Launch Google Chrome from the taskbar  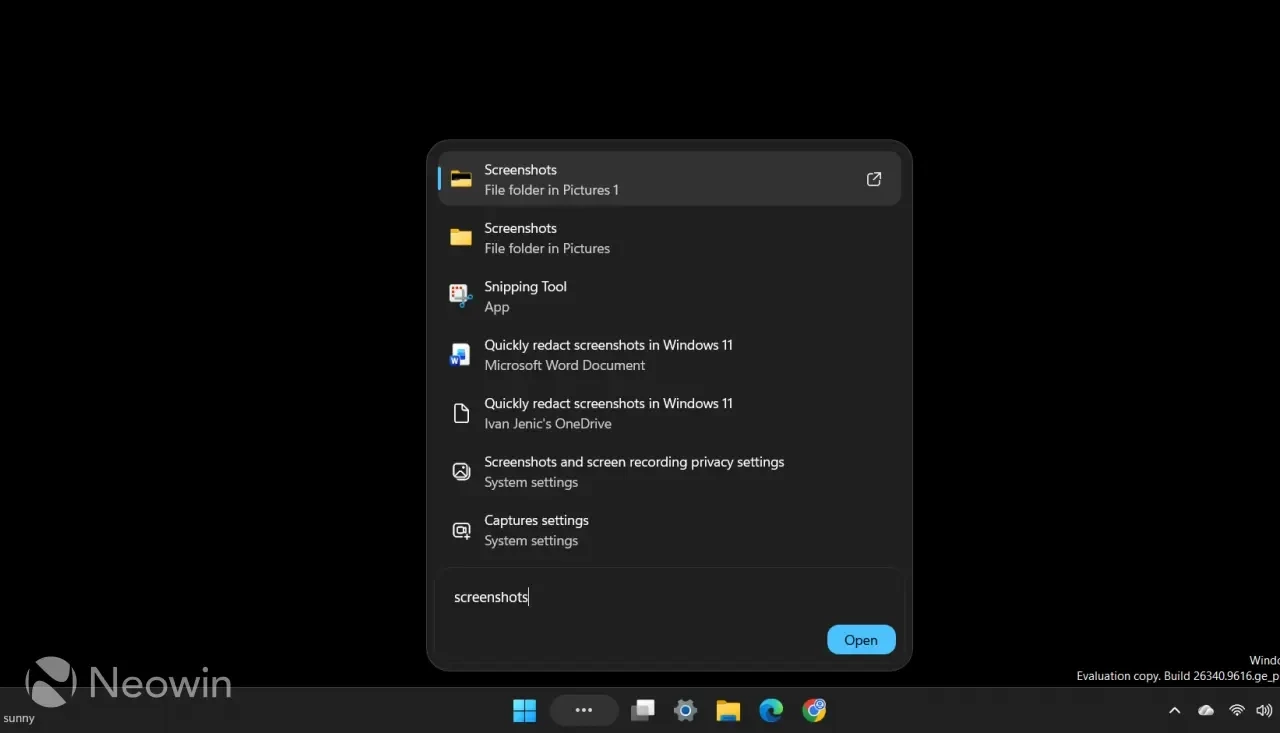(x=815, y=711)
